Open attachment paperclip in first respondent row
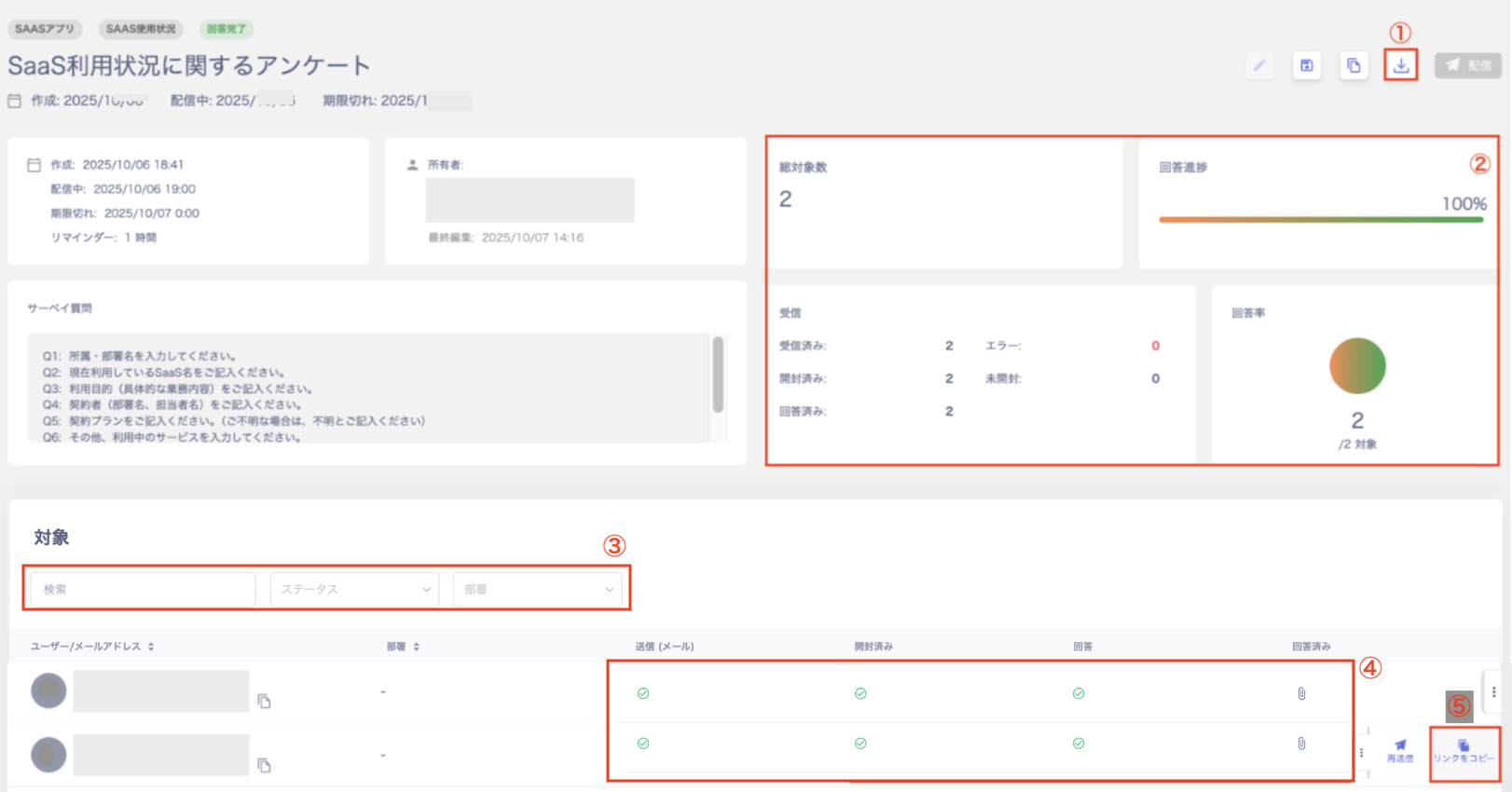Viewport: 1512px width, 792px height. click(1301, 693)
